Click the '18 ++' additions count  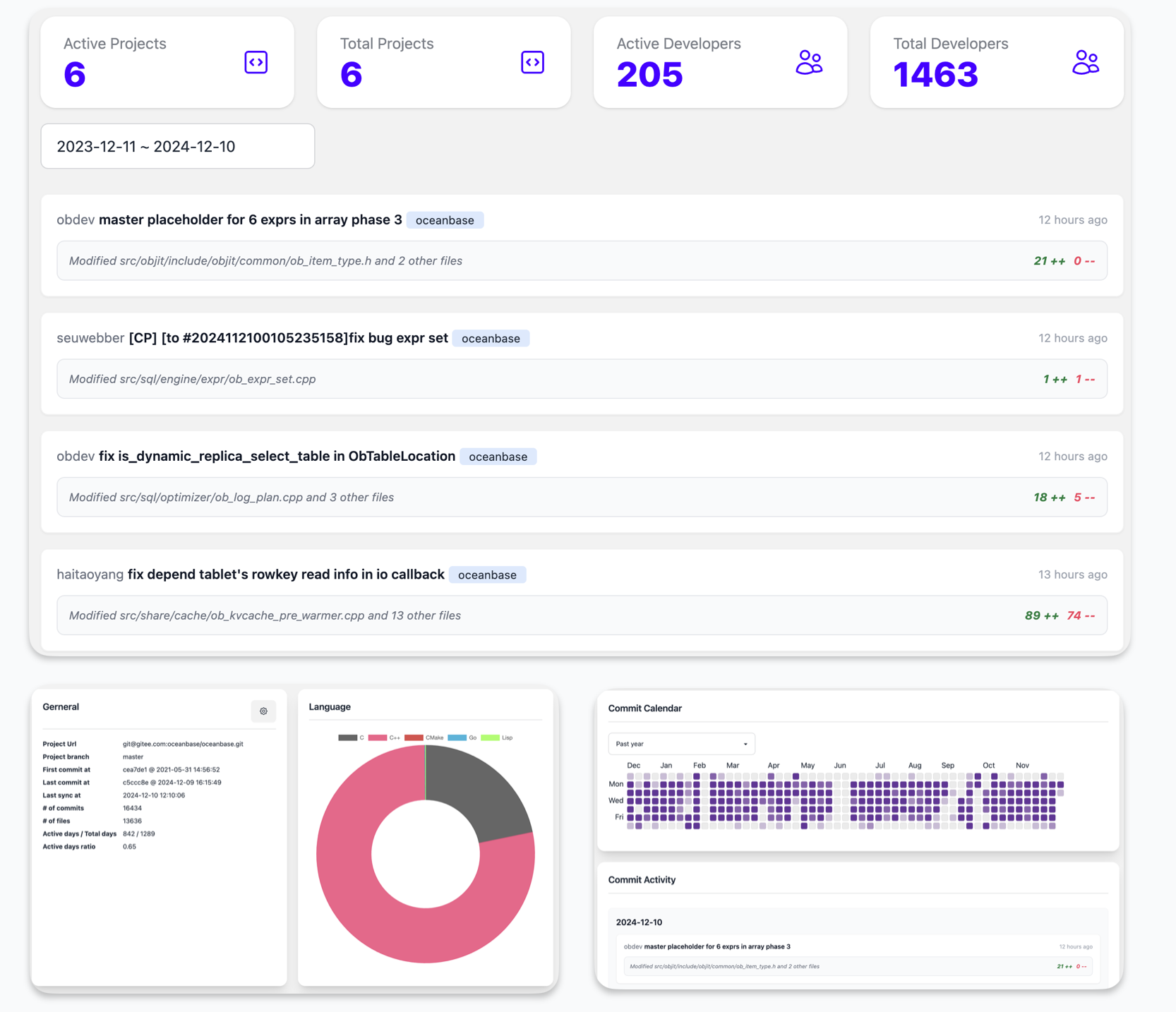coord(1050,498)
